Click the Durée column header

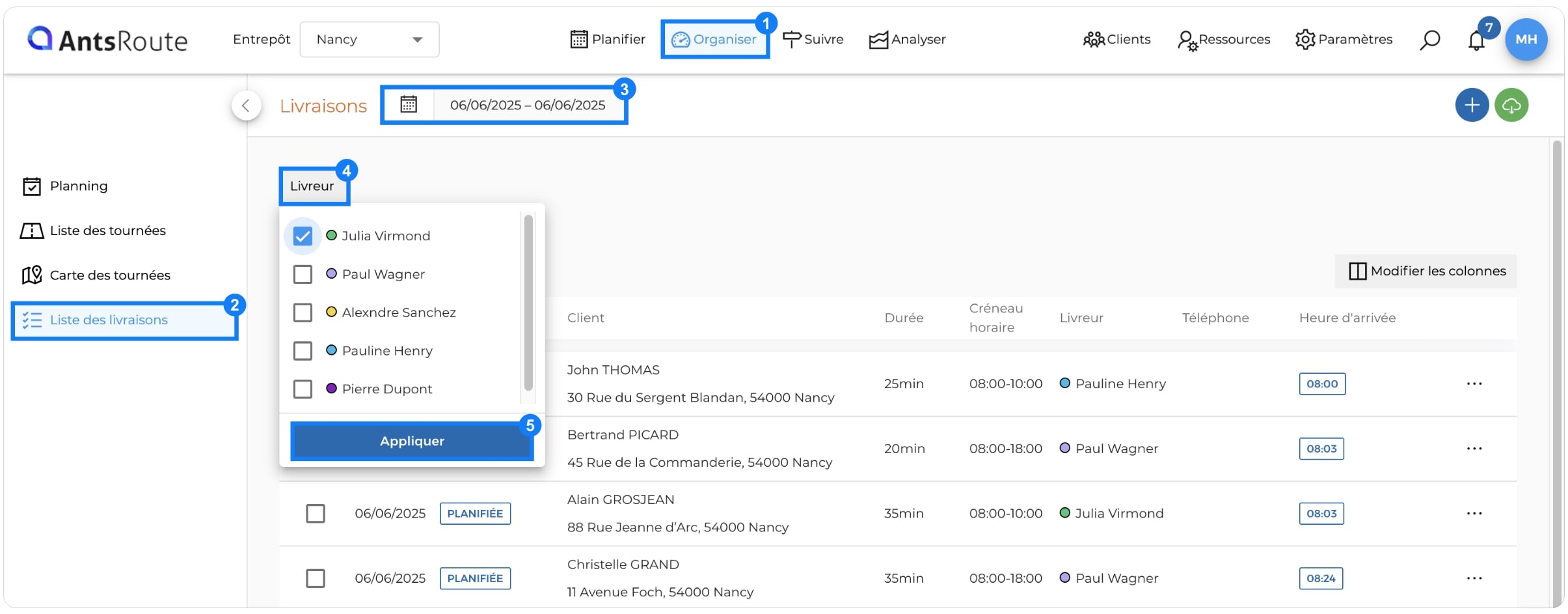[904, 318]
